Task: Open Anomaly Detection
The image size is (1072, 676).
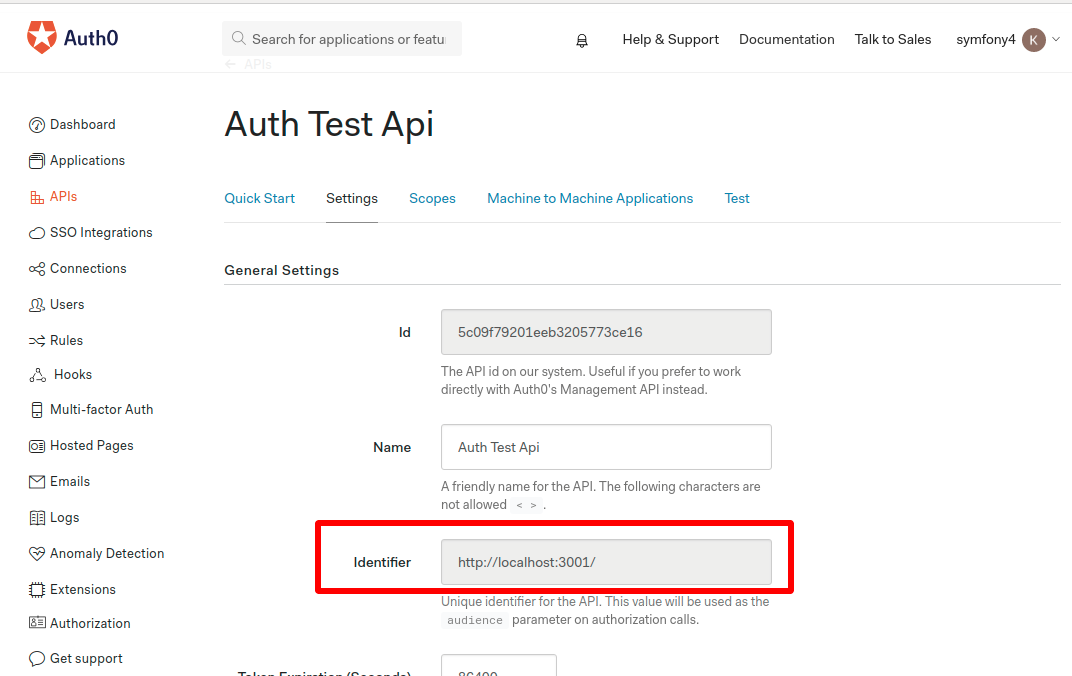Action: click(107, 553)
